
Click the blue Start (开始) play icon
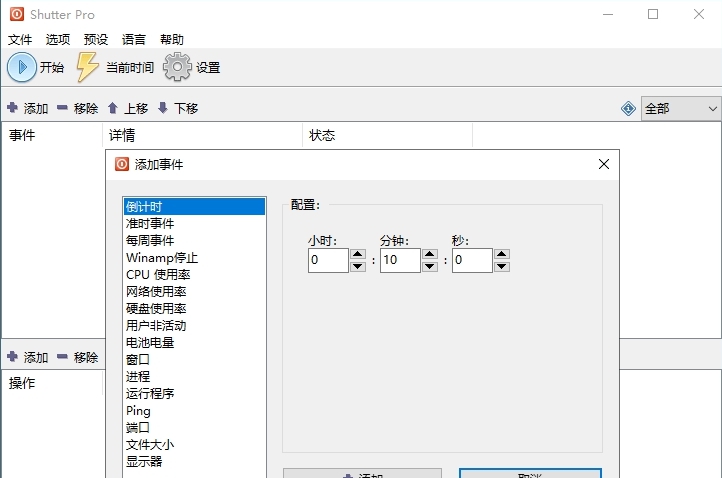[x=21, y=67]
